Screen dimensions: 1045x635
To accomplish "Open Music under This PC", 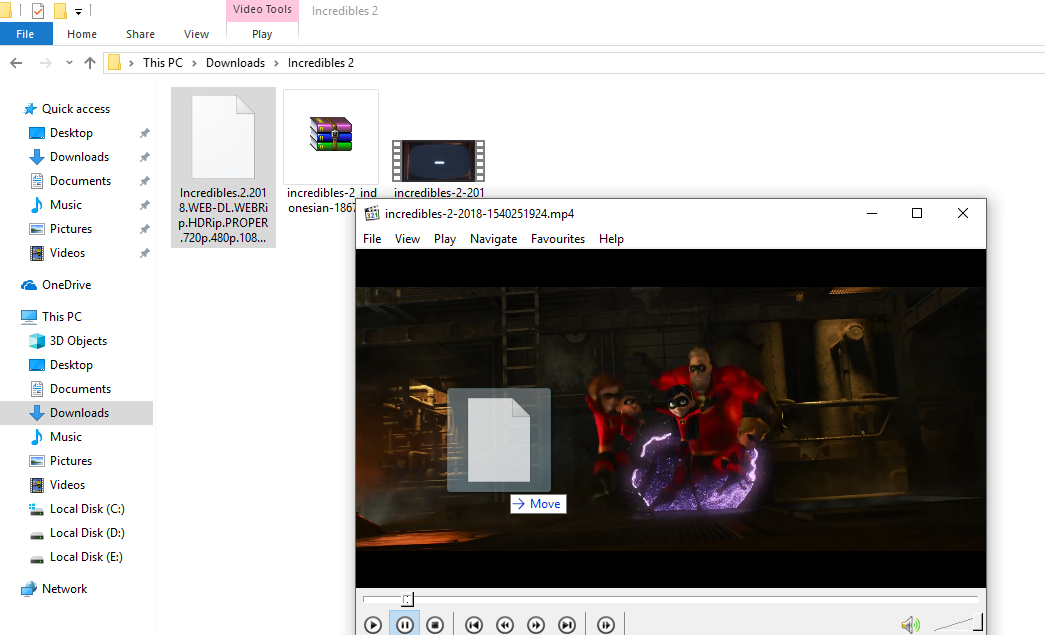I will pos(66,436).
